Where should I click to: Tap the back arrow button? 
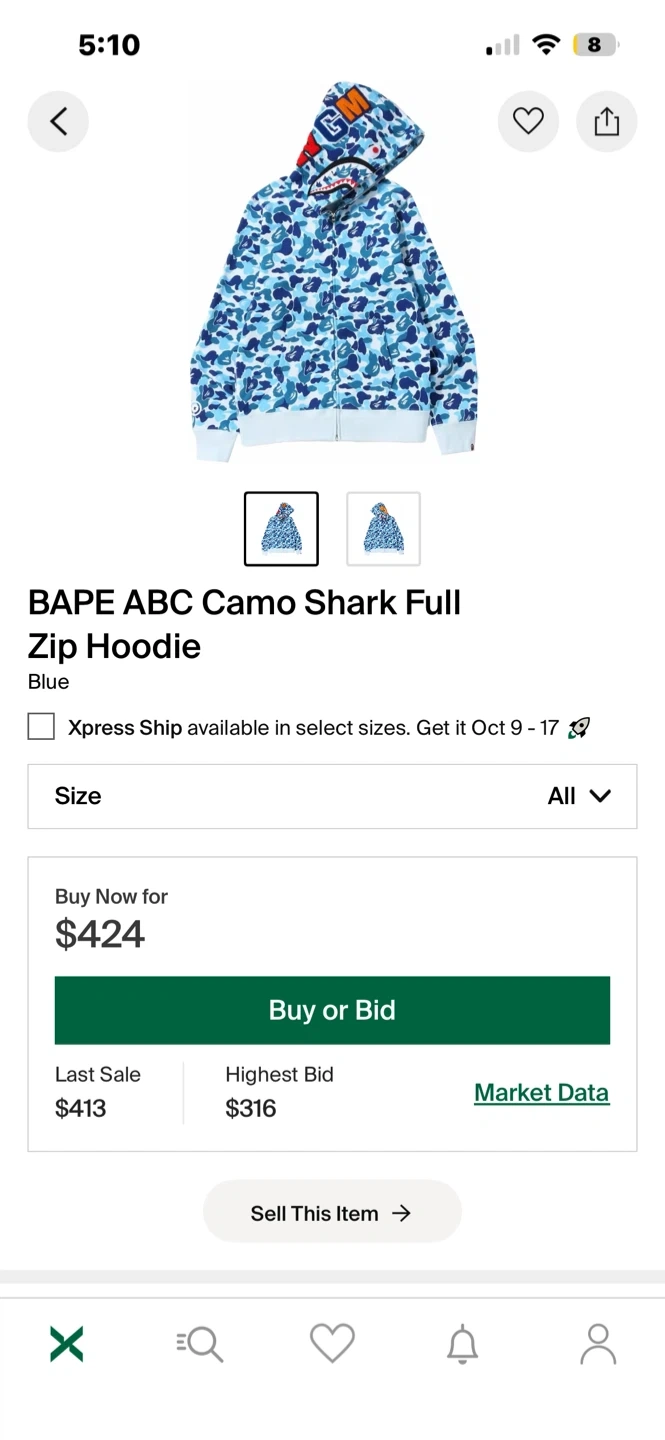[x=58, y=121]
